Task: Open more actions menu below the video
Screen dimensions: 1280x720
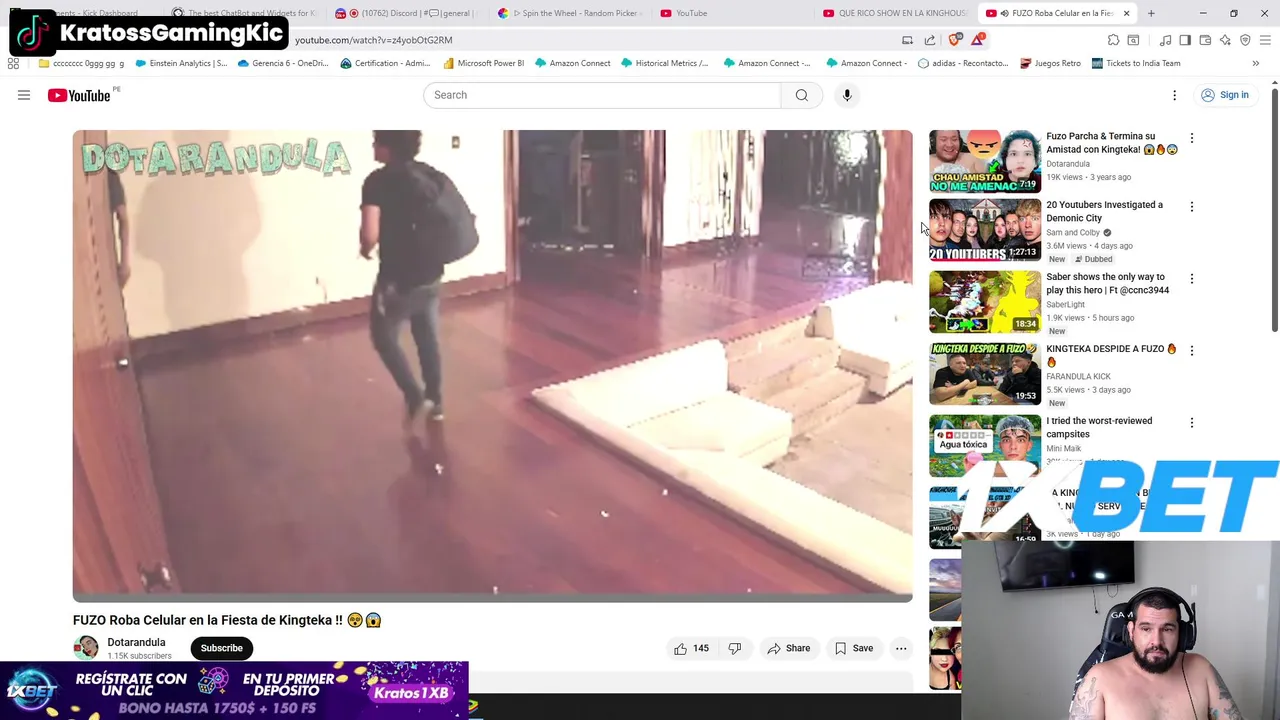Action: pos(901,648)
